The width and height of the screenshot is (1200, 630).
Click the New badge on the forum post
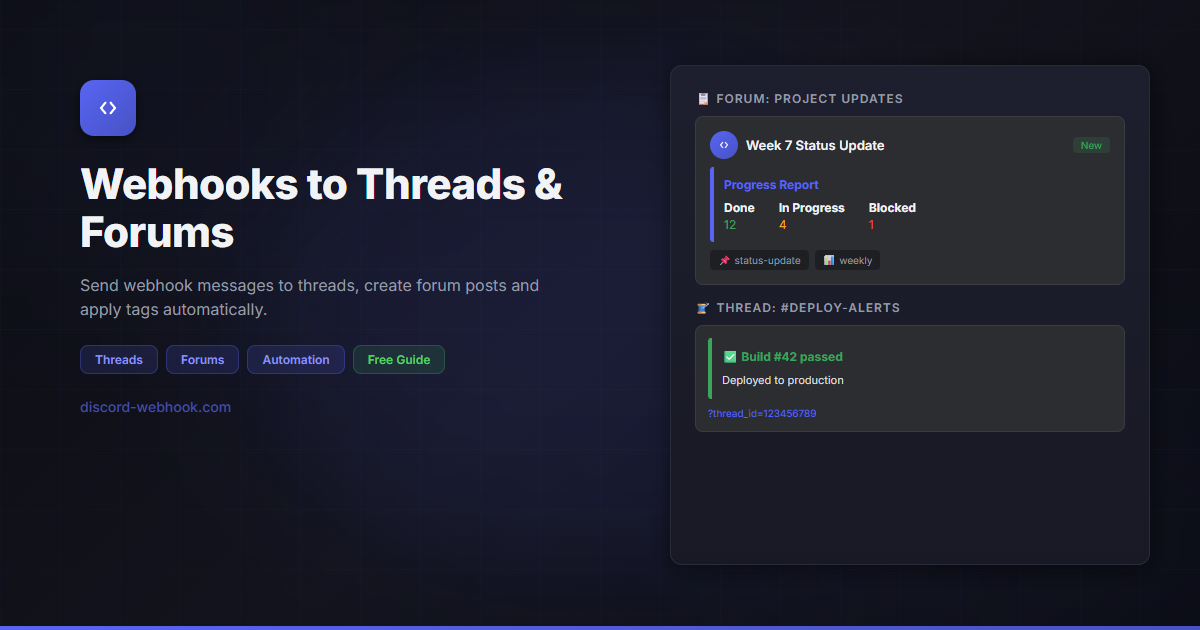pos(1091,144)
